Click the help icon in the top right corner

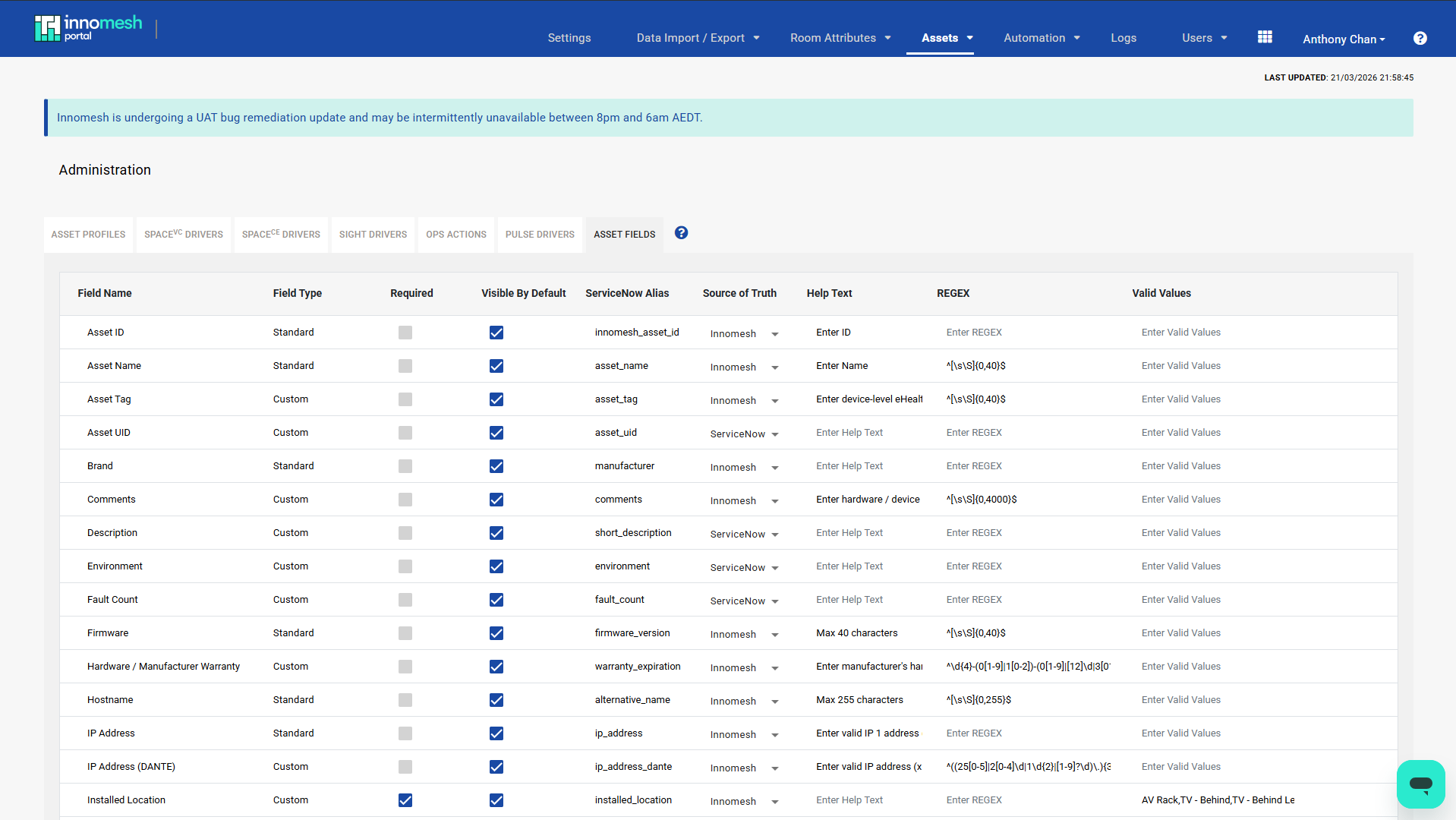tap(1420, 39)
